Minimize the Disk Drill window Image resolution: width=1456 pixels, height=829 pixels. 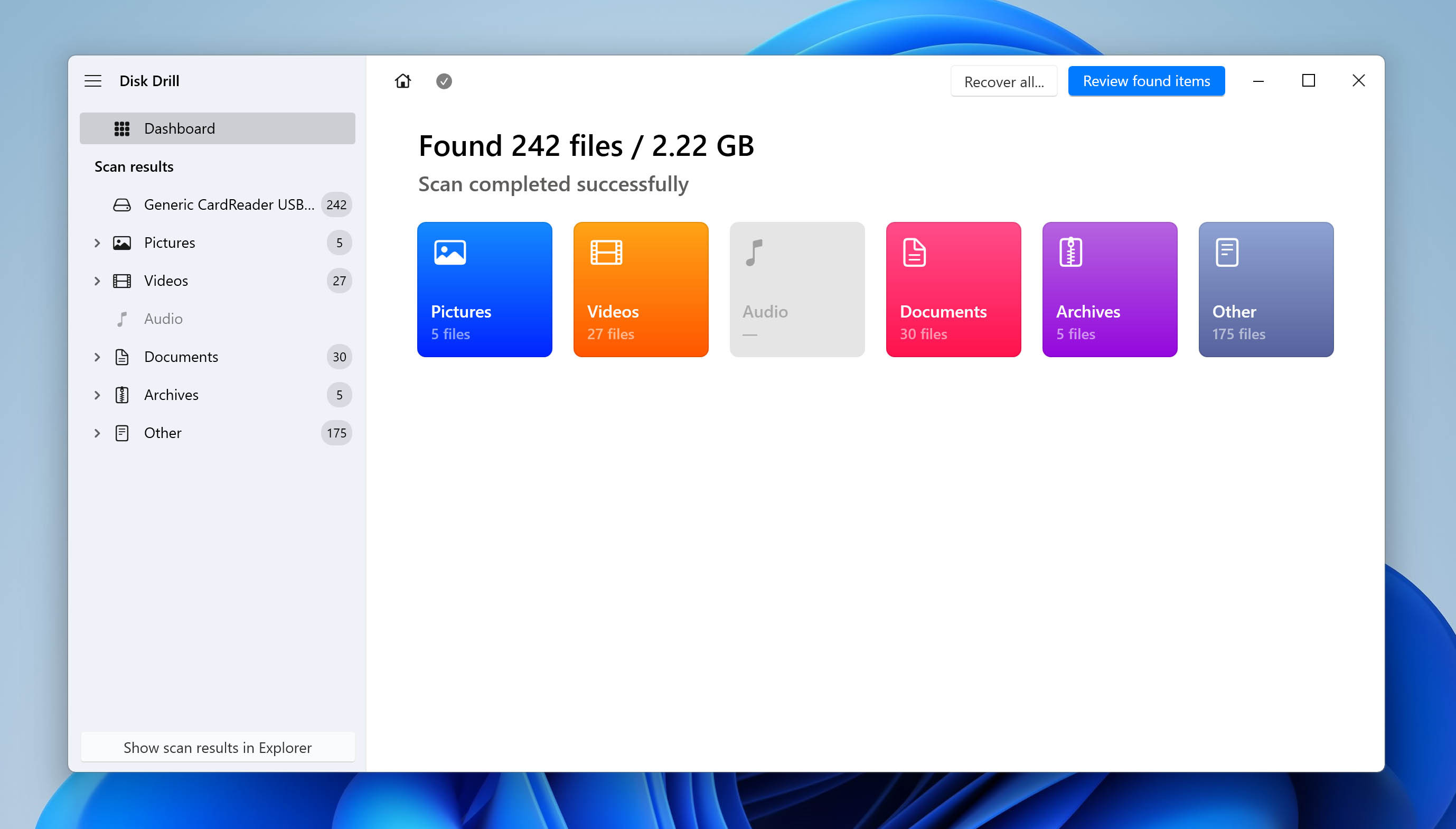tap(1258, 81)
